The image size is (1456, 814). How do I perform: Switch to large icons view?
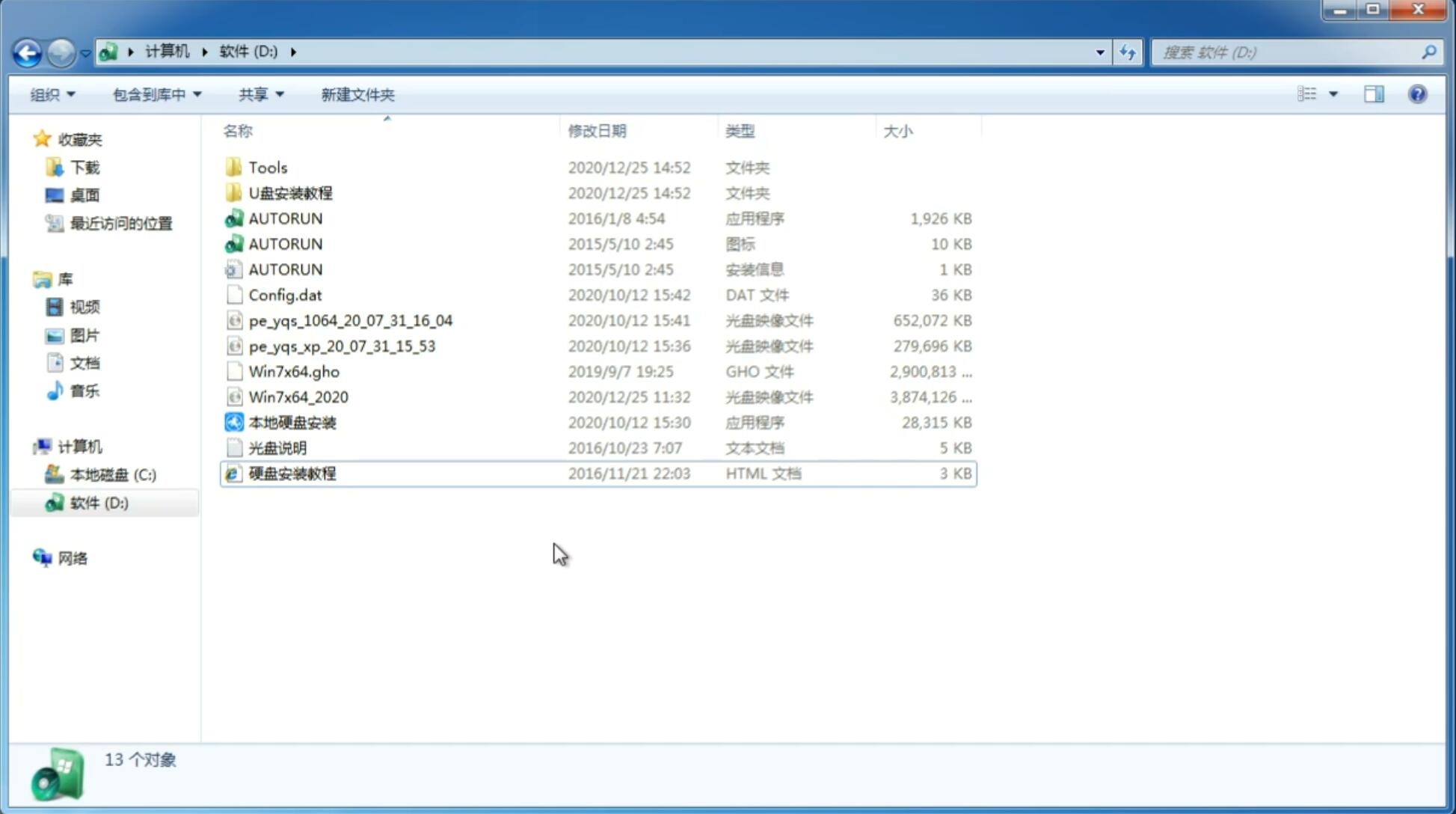coord(1332,93)
